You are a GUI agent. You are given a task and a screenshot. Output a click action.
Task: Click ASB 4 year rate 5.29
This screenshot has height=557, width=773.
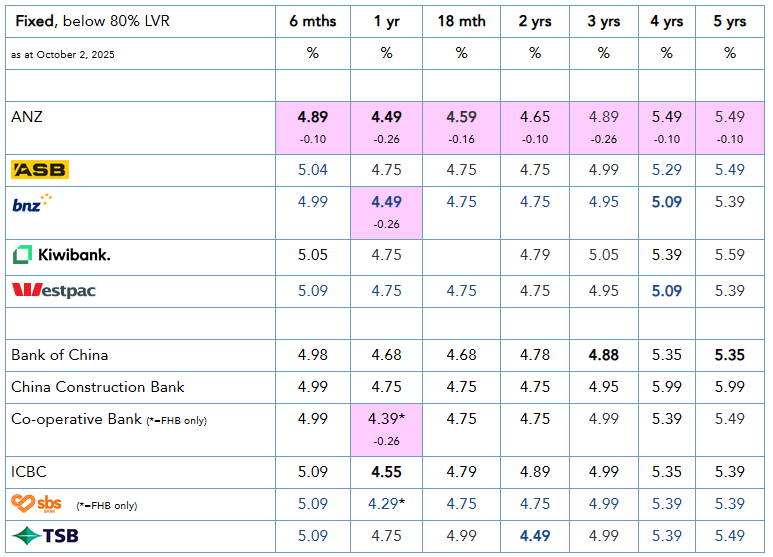[x=667, y=170]
